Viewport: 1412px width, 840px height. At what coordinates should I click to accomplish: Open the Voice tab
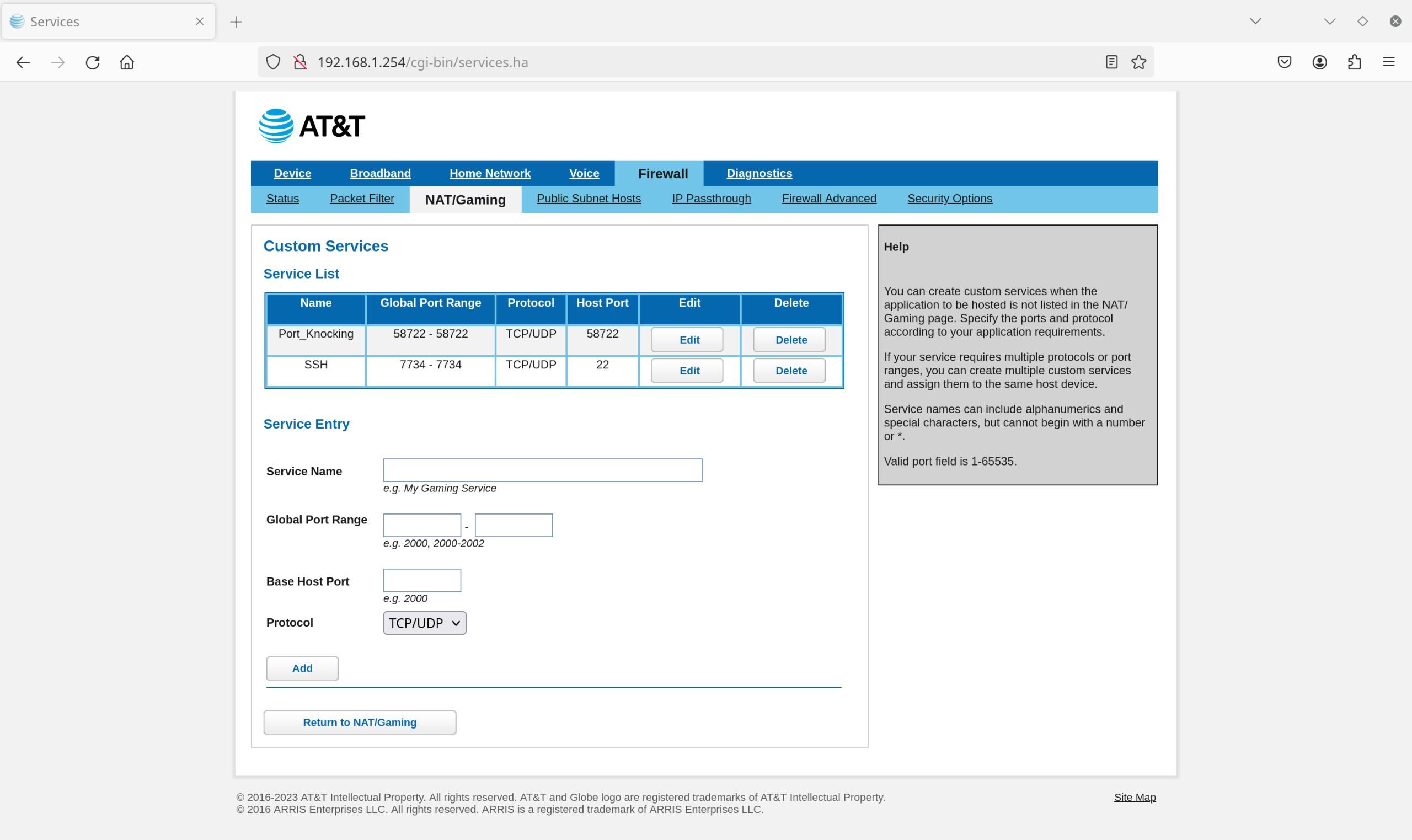[x=584, y=173]
